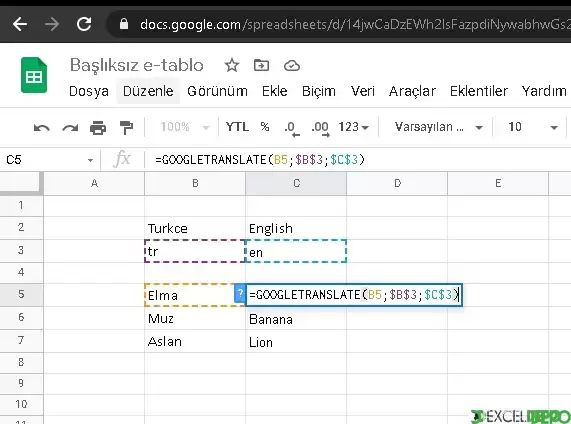Select column D header
The width and height of the screenshot is (571, 424).
click(x=397, y=183)
